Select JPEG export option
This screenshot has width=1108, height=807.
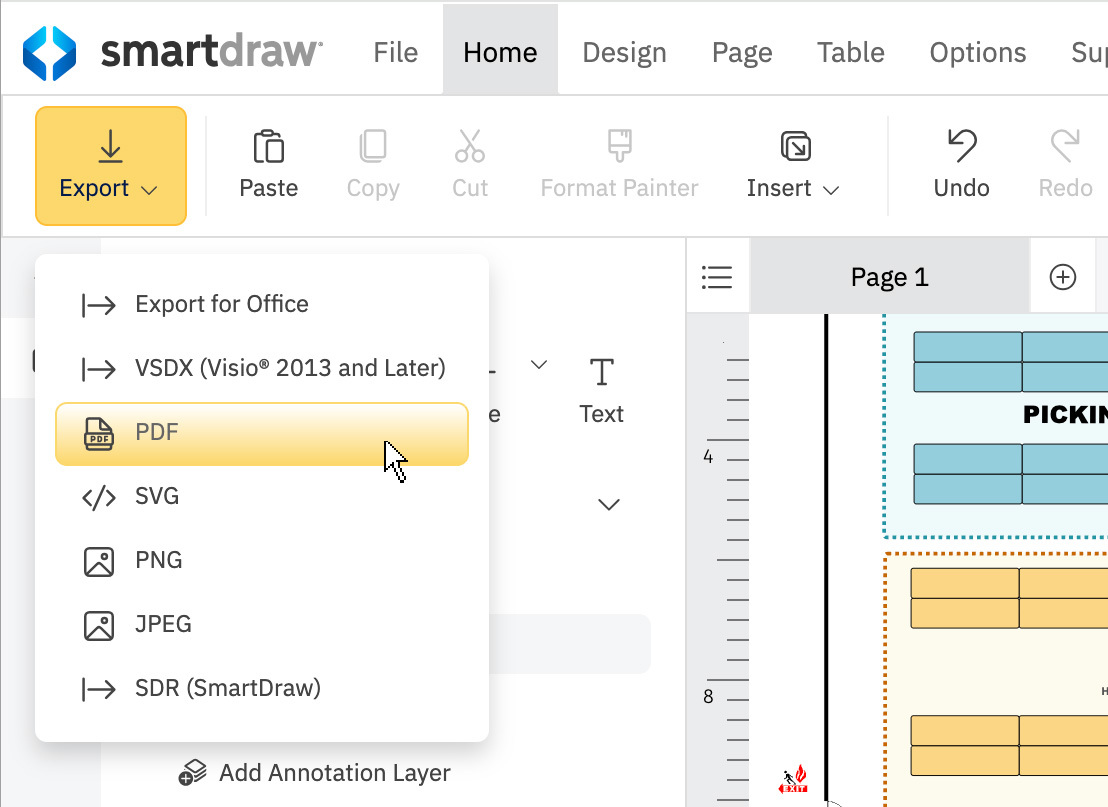click(x=262, y=625)
